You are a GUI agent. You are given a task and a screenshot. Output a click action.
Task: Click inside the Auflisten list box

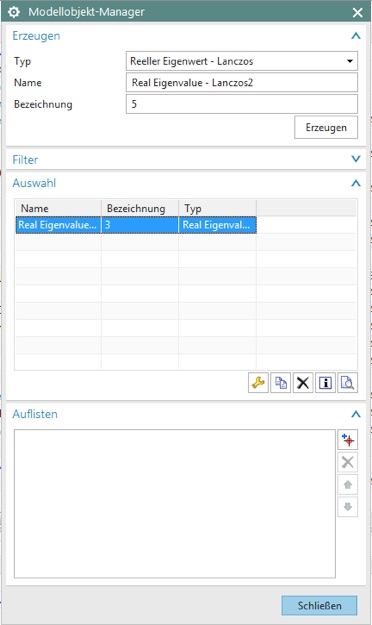click(x=175, y=503)
